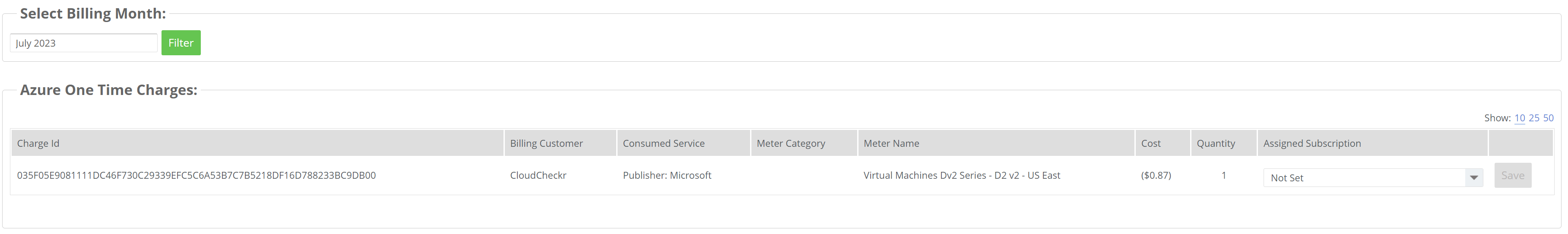Sort by Assigned Subscription column header

tap(1312, 143)
